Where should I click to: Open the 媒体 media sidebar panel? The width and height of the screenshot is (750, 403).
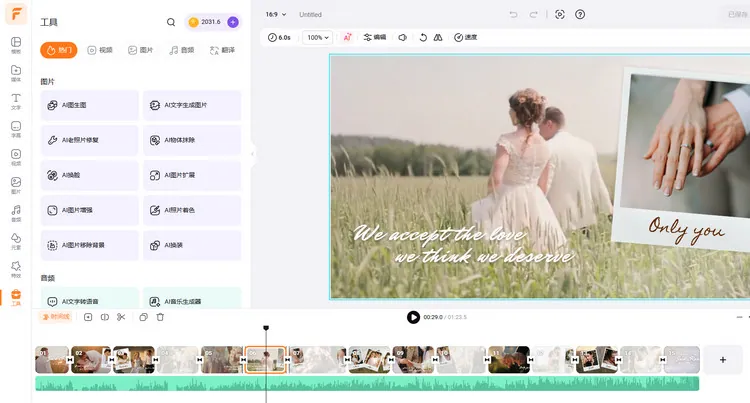pyautogui.click(x=16, y=73)
